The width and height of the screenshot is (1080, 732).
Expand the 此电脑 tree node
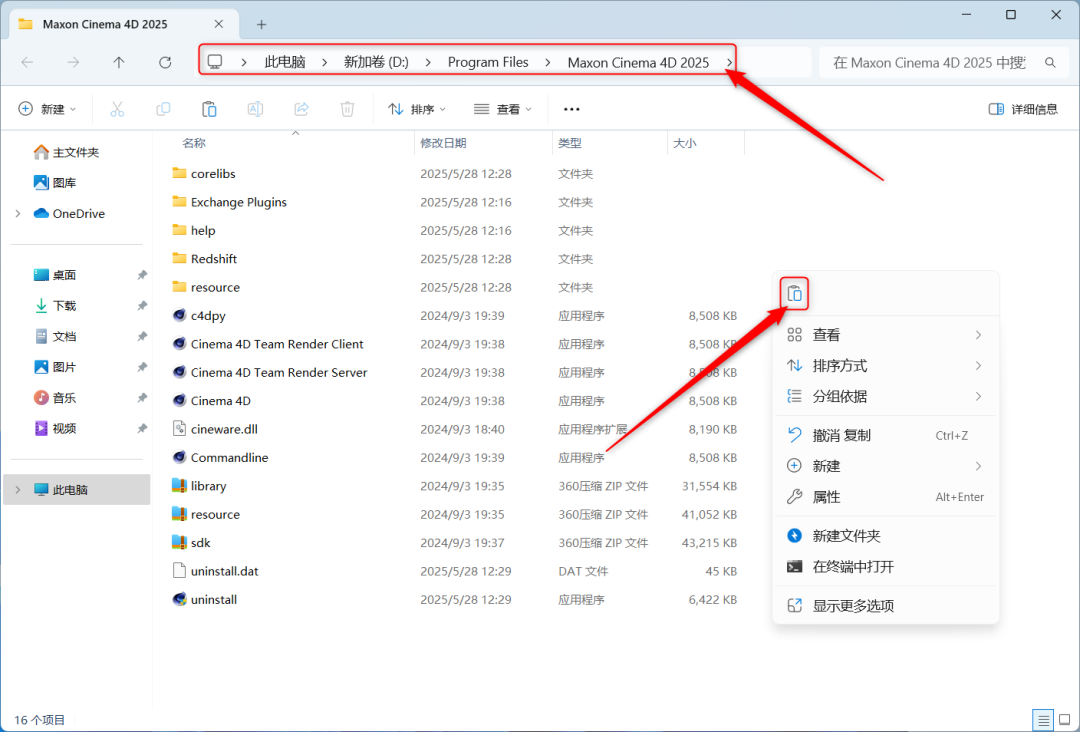(x=18, y=490)
